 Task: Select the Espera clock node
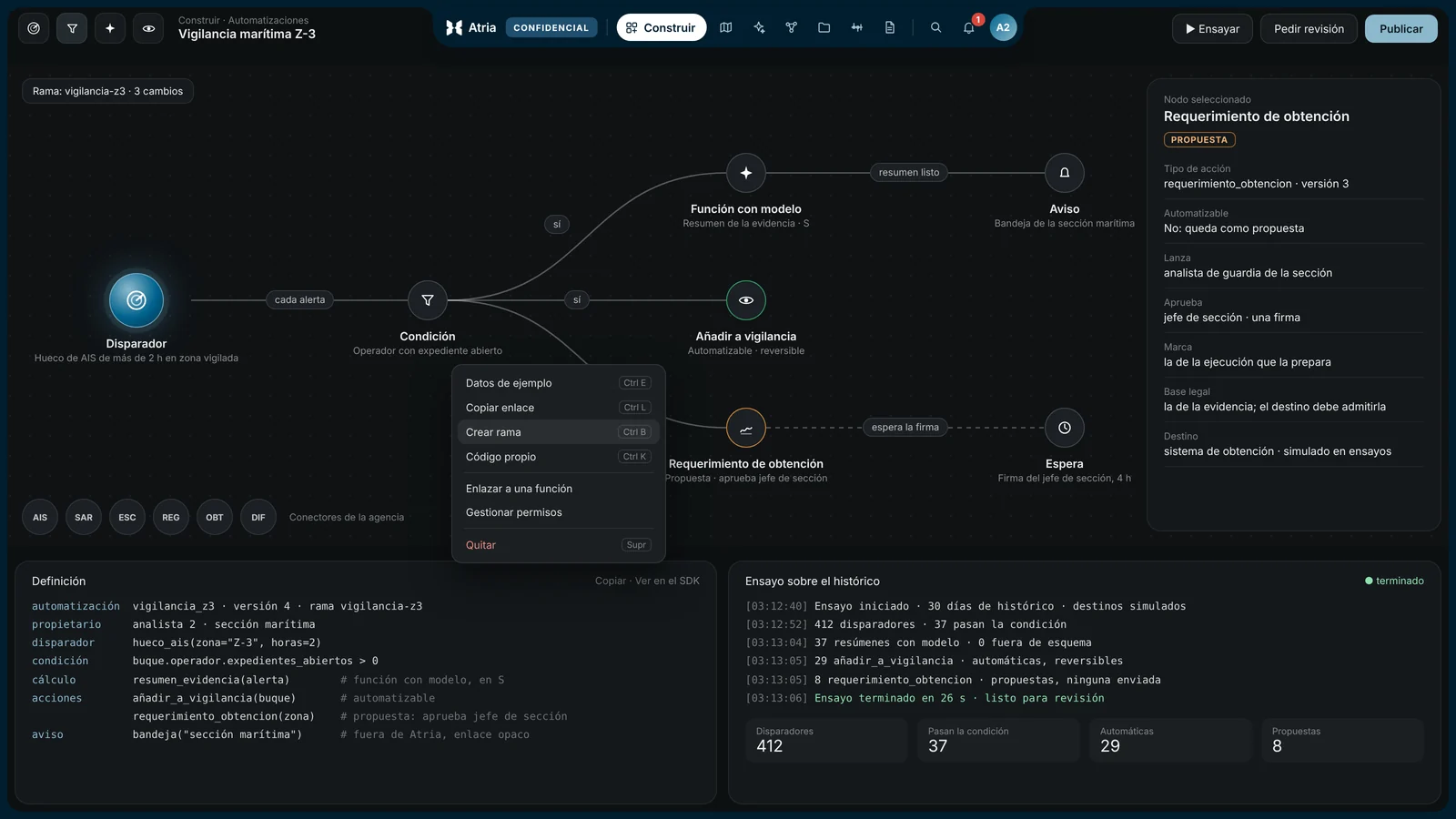point(1065,428)
